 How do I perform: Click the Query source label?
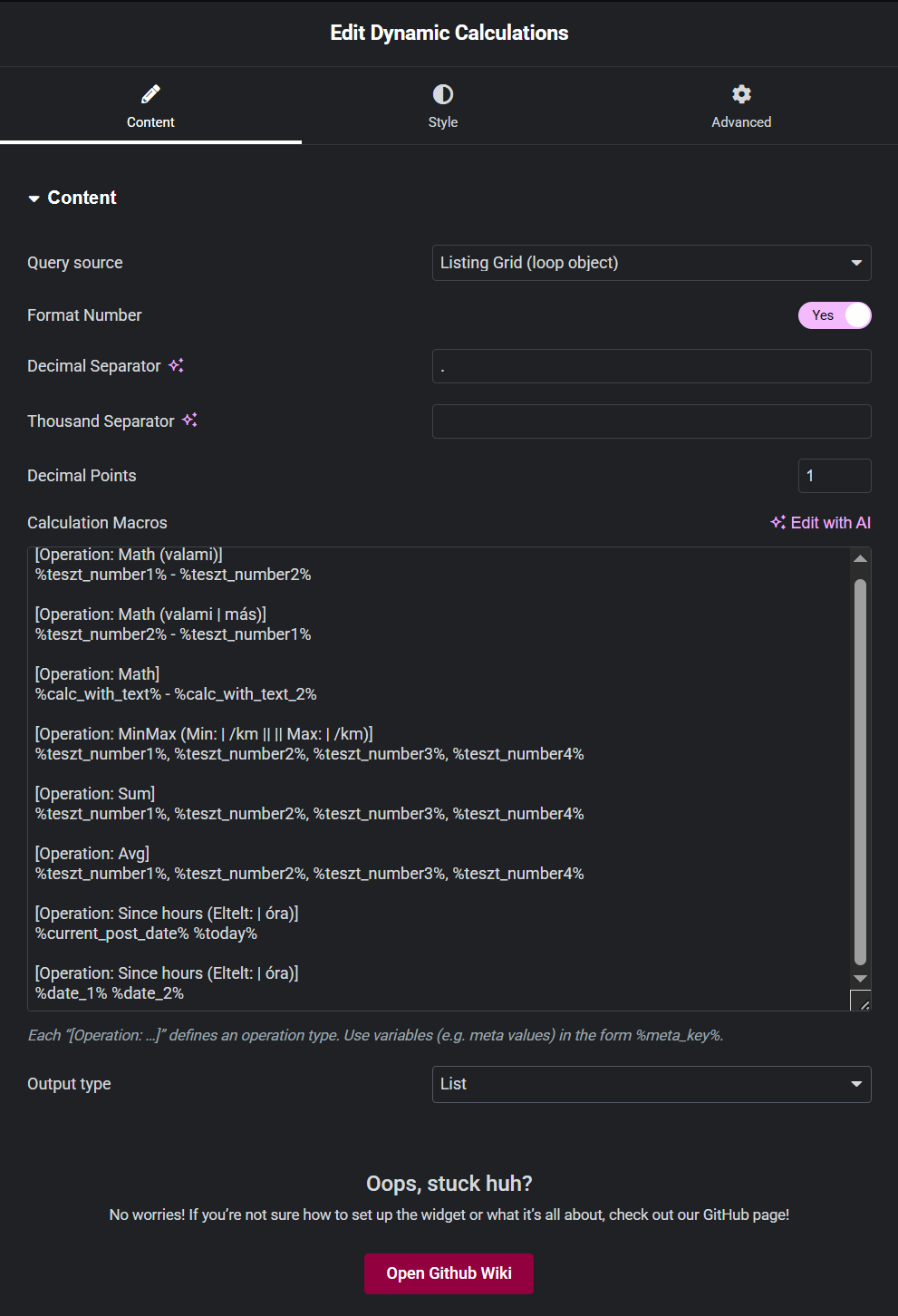tap(74, 263)
